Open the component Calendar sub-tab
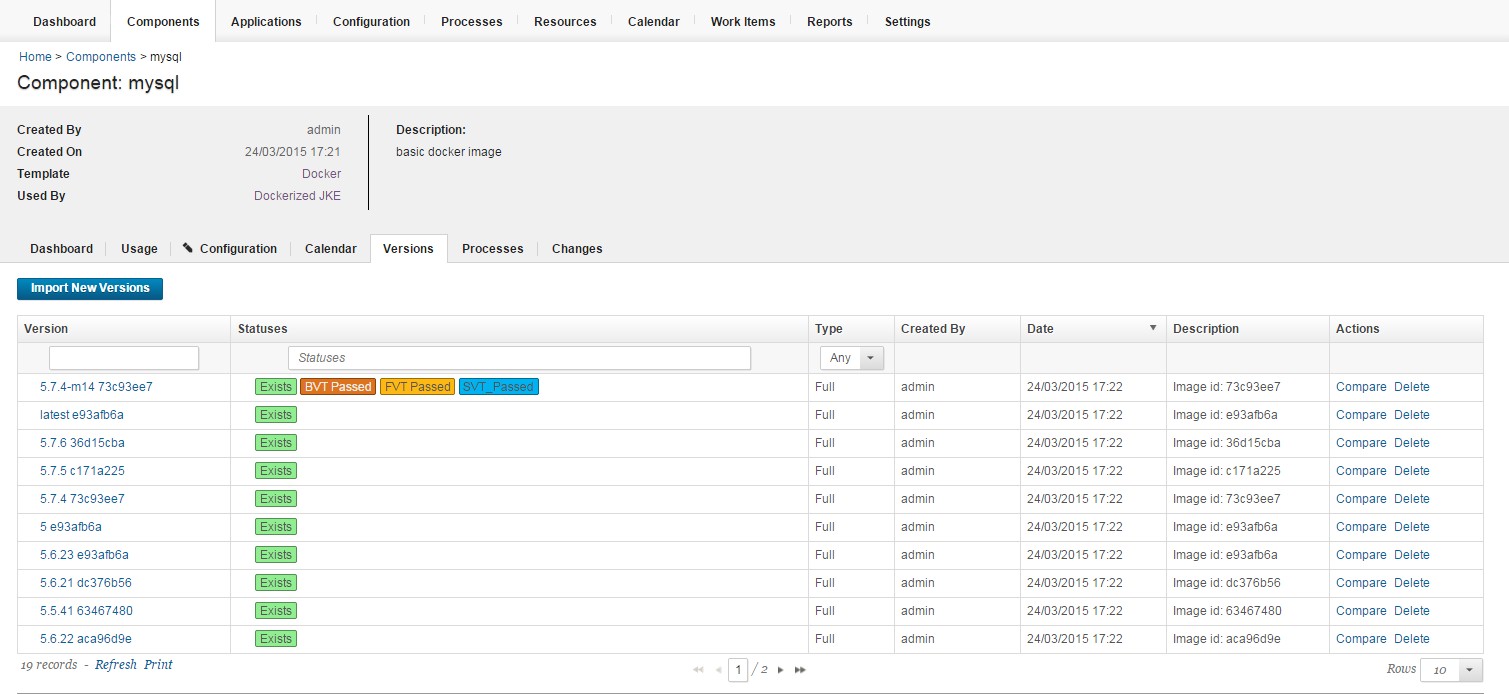Screen dimensions: 1509x694 tap(331, 248)
